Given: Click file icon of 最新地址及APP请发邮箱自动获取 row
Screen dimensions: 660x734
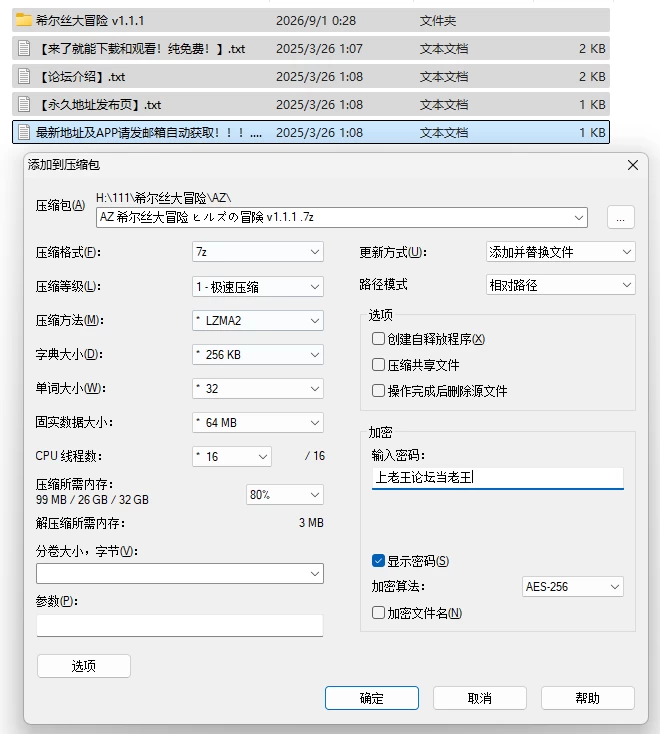Looking at the screenshot, I should 23,132.
